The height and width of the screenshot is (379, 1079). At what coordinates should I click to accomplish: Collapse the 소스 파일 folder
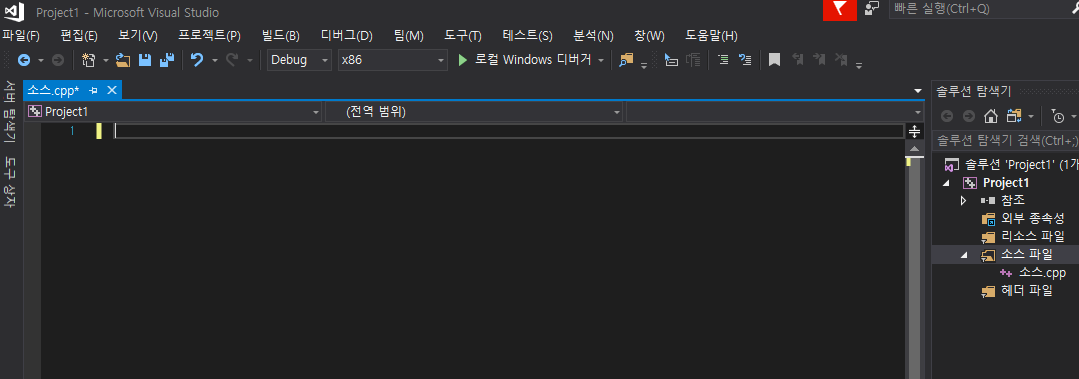pyautogui.click(x=963, y=255)
